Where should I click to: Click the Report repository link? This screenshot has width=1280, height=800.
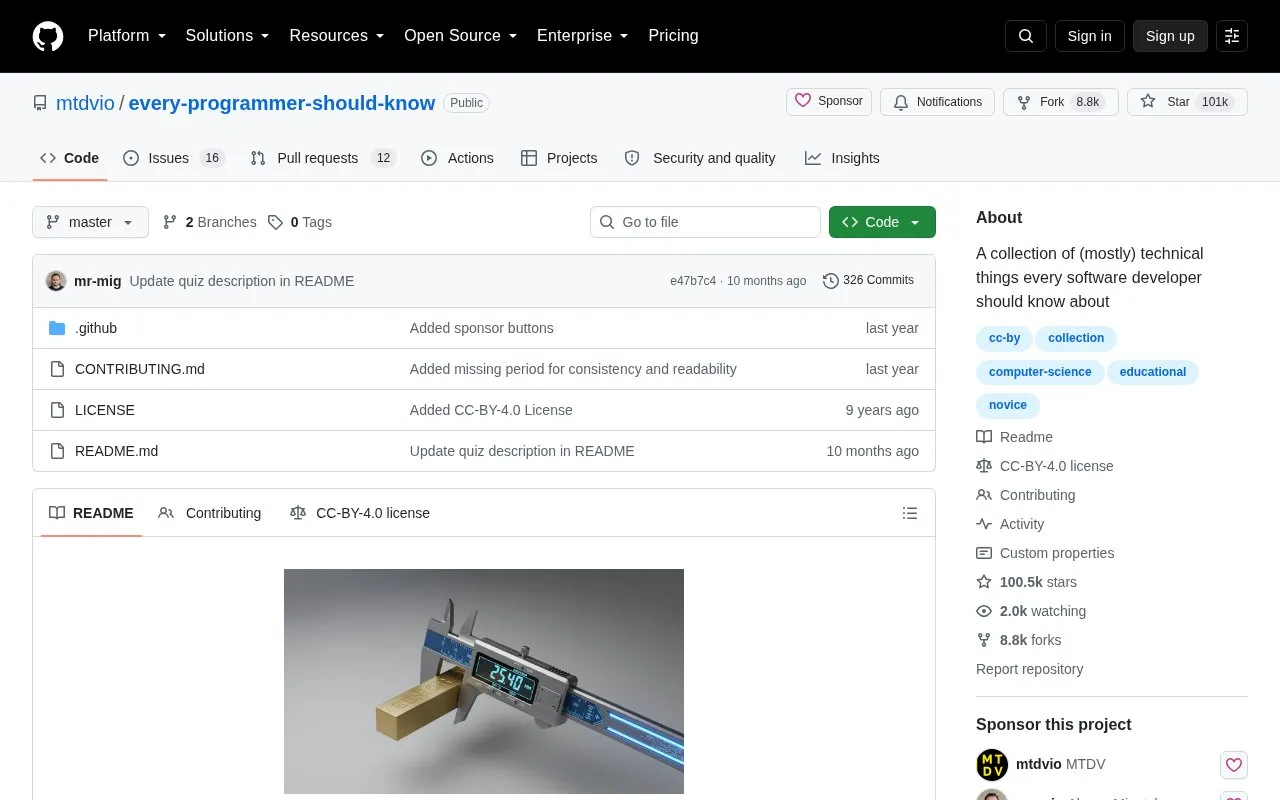pos(1029,669)
